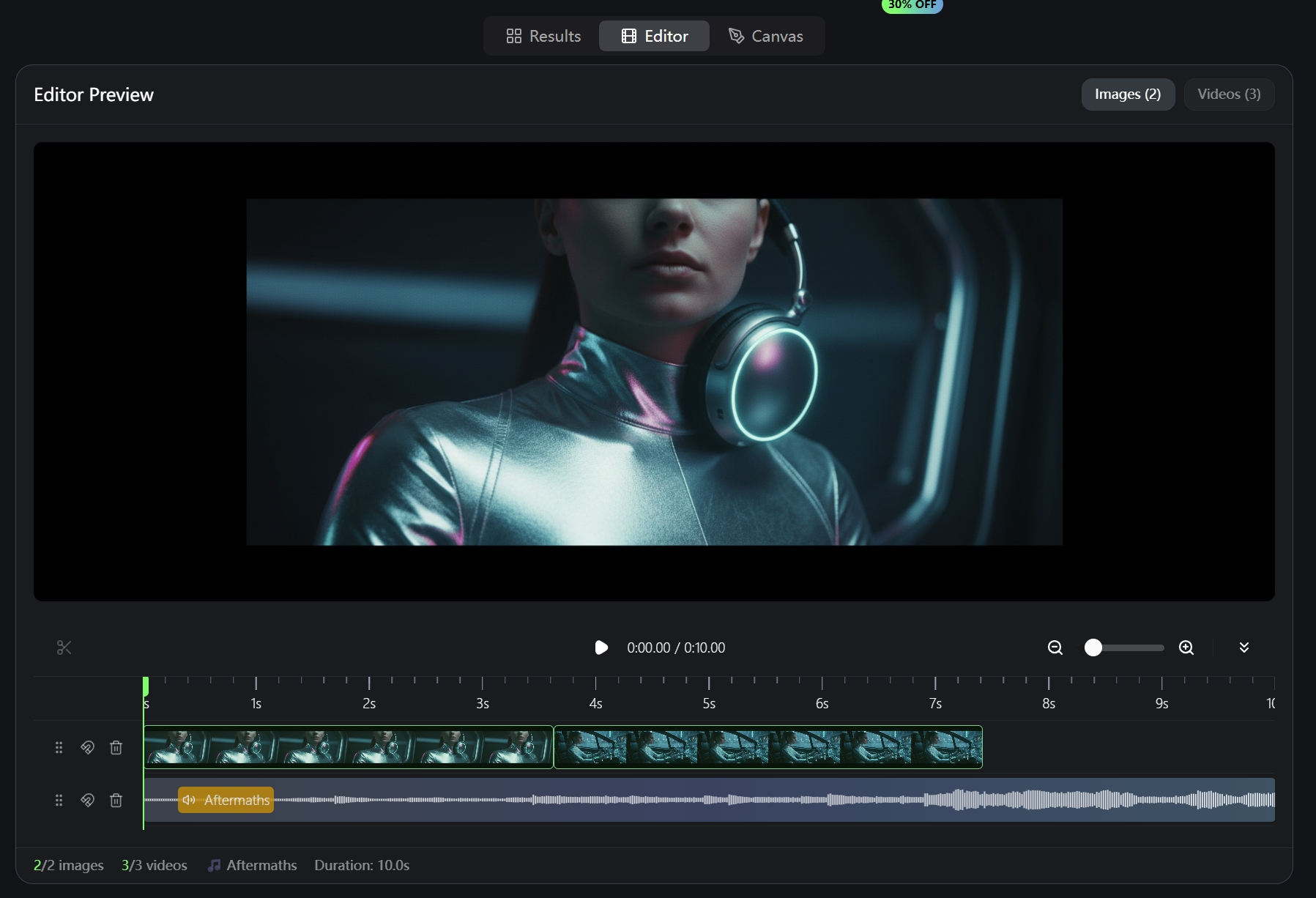Image resolution: width=1316 pixels, height=898 pixels.
Task: Select the first video clip on timeline
Action: (x=349, y=747)
